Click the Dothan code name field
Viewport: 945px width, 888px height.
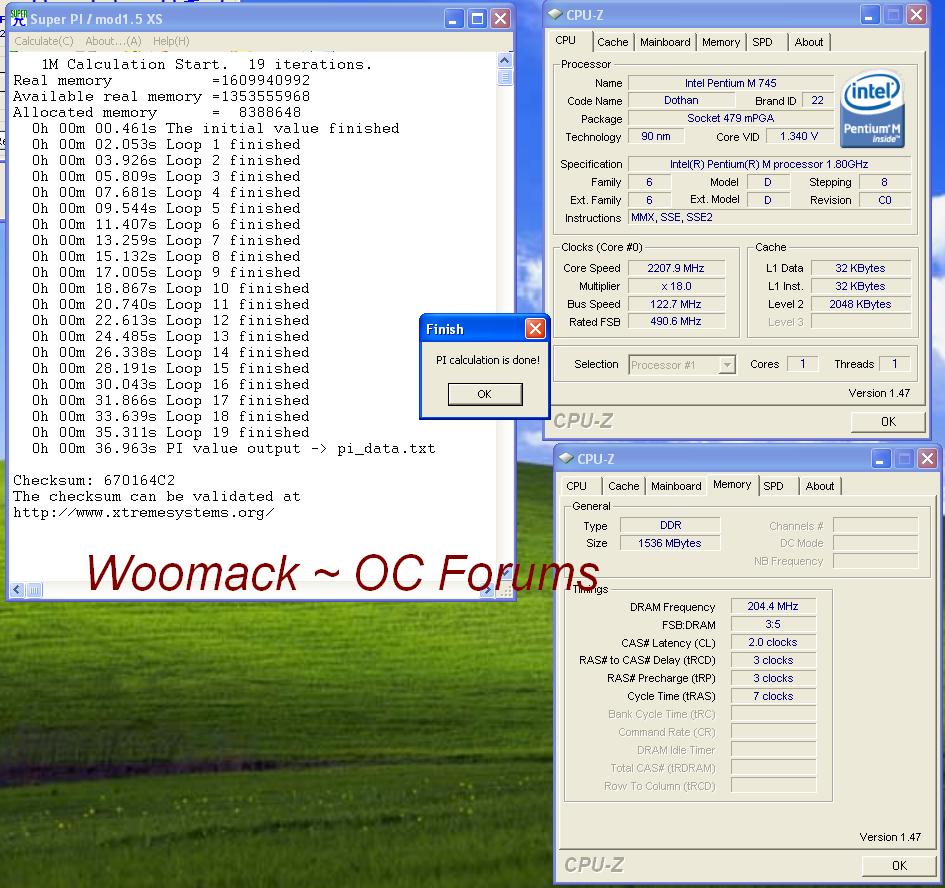tap(681, 101)
